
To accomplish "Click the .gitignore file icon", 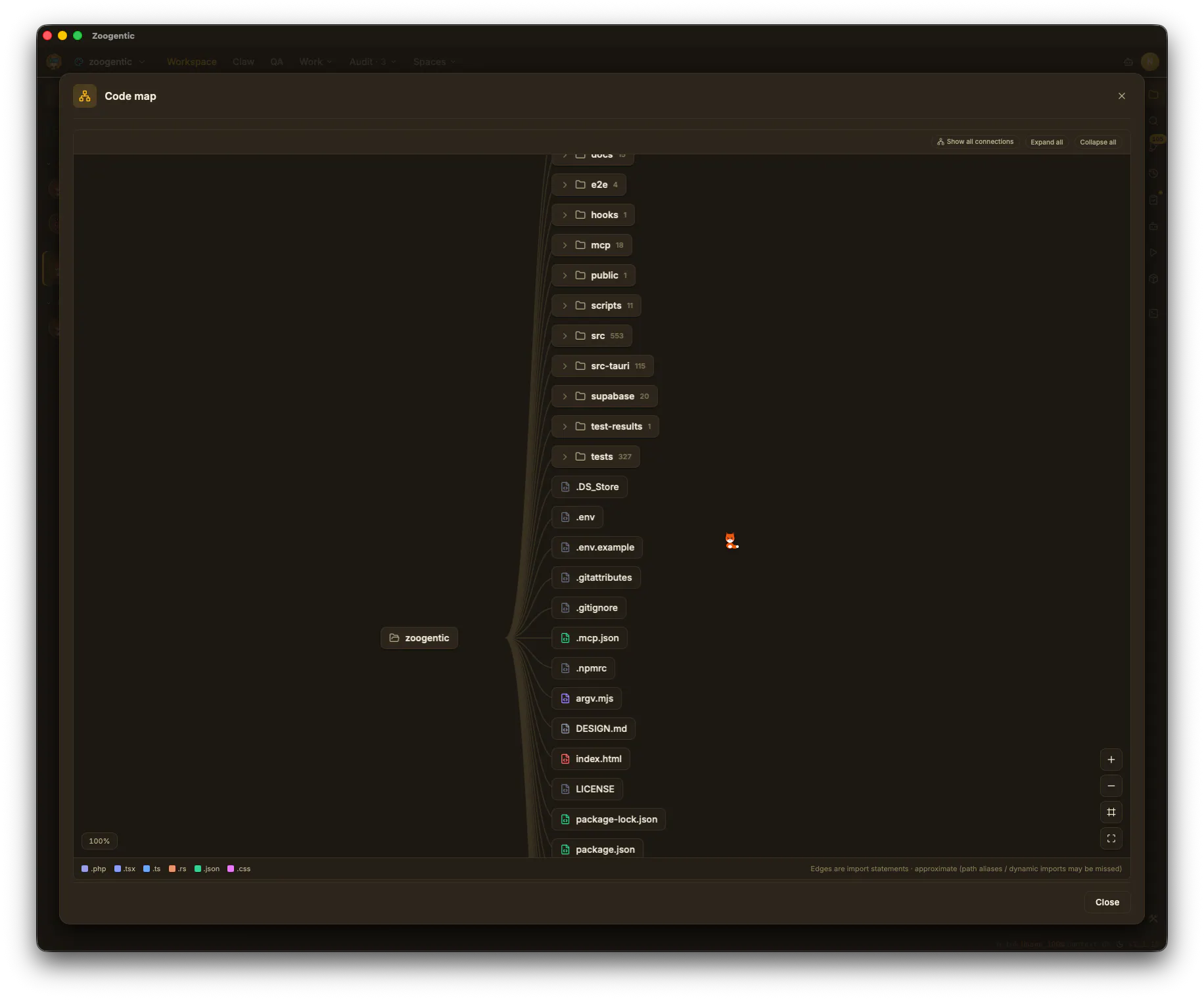I will pyautogui.click(x=565, y=608).
